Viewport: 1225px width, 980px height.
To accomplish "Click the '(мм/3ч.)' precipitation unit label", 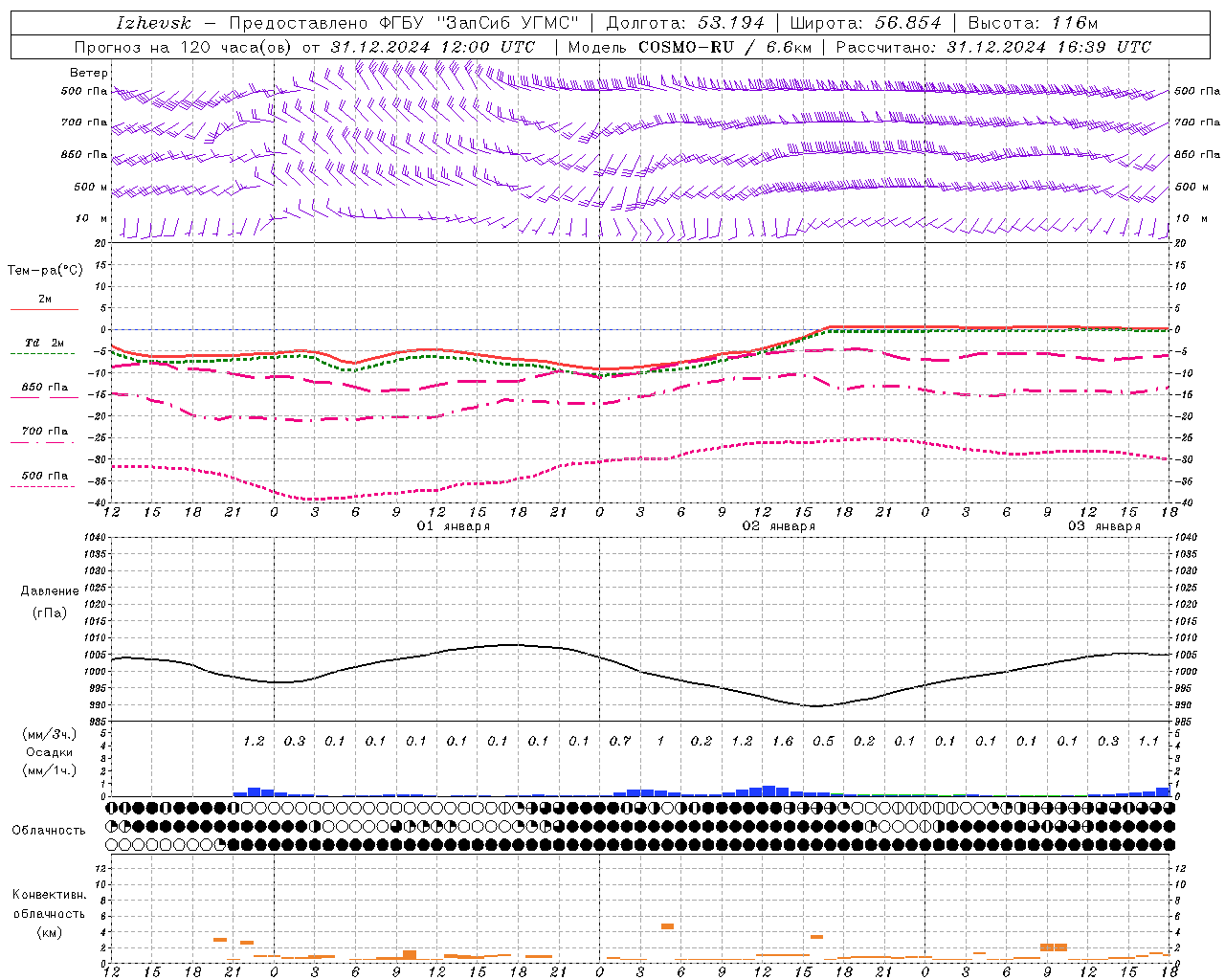I will coord(49,734).
